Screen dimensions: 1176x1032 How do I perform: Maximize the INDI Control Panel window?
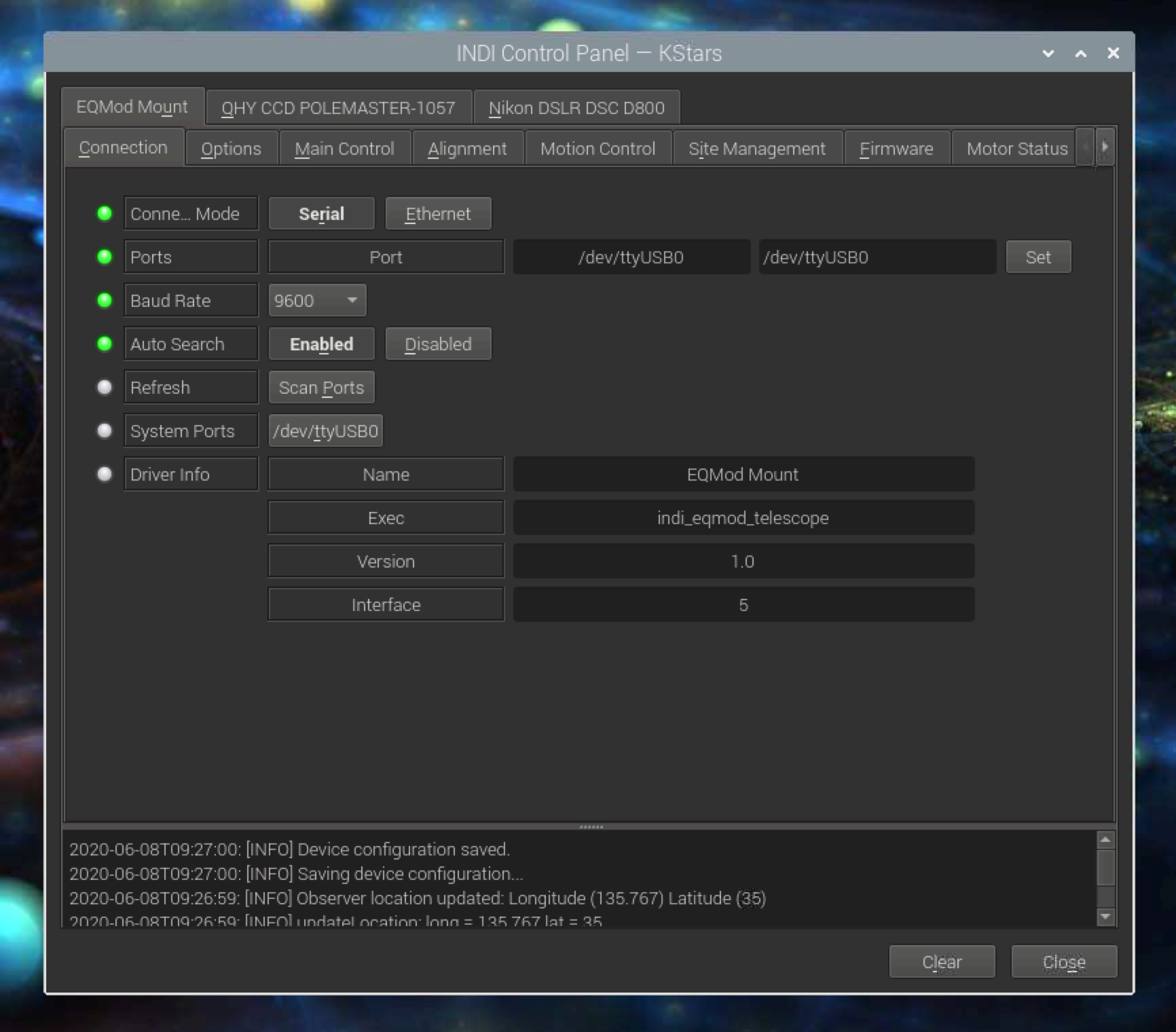pyautogui.click(x=1081, y=53)
